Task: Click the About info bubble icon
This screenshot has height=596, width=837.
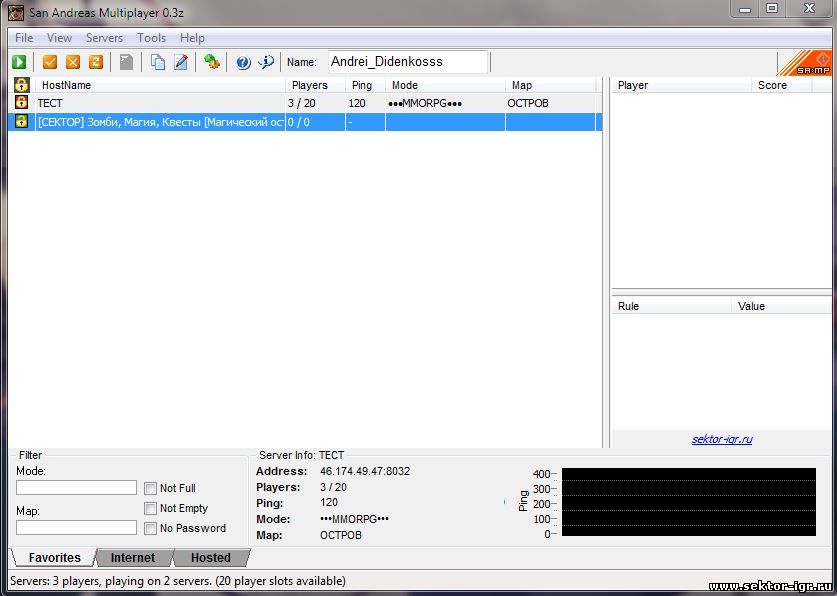Action: [266, 62]
